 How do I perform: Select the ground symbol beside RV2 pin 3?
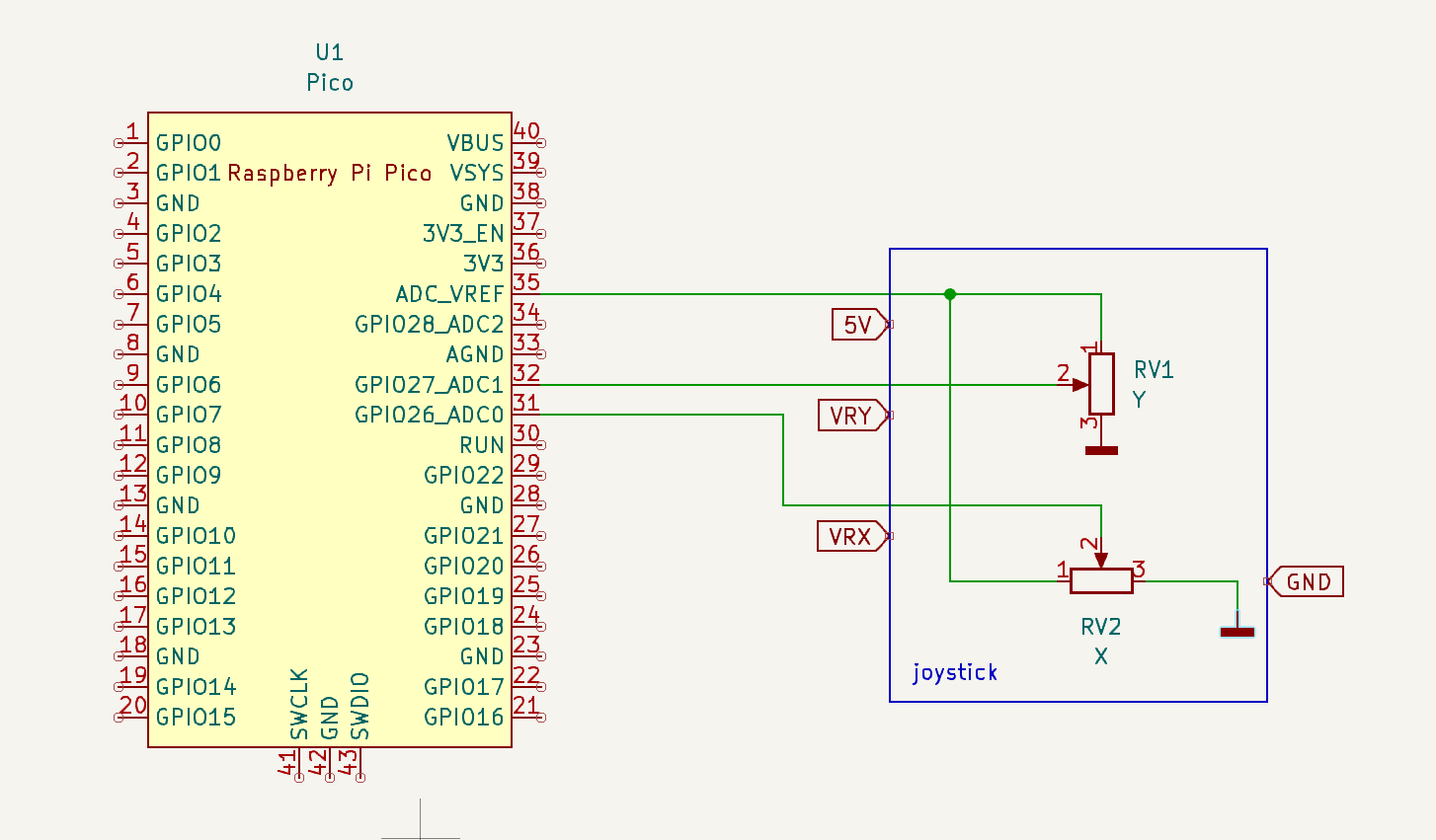(x=1237, y=631)
